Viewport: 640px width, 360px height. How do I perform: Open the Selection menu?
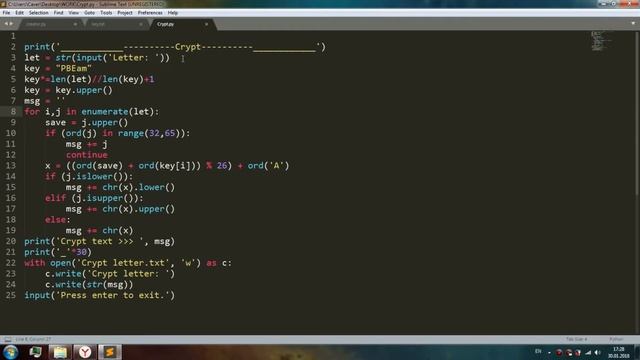pos(38,13)
